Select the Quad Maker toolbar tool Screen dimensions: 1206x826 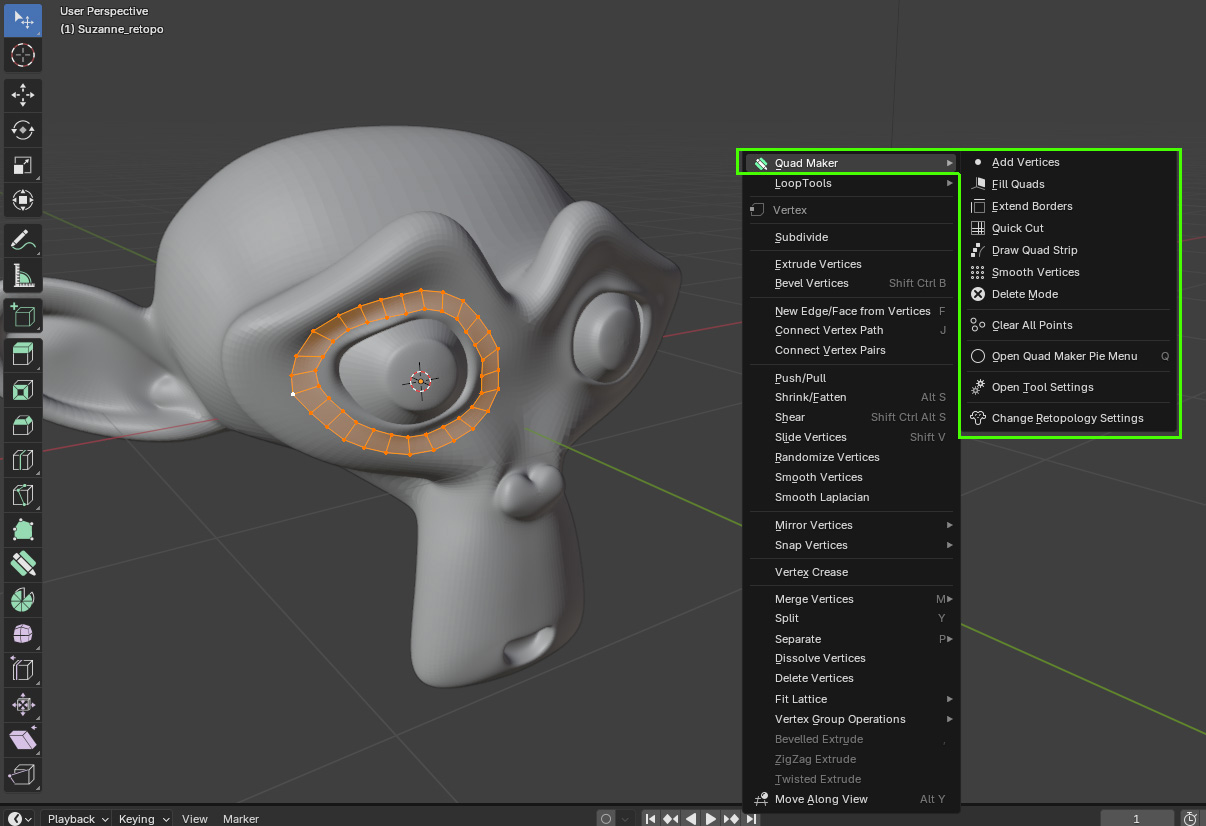[x=23, y=565]
